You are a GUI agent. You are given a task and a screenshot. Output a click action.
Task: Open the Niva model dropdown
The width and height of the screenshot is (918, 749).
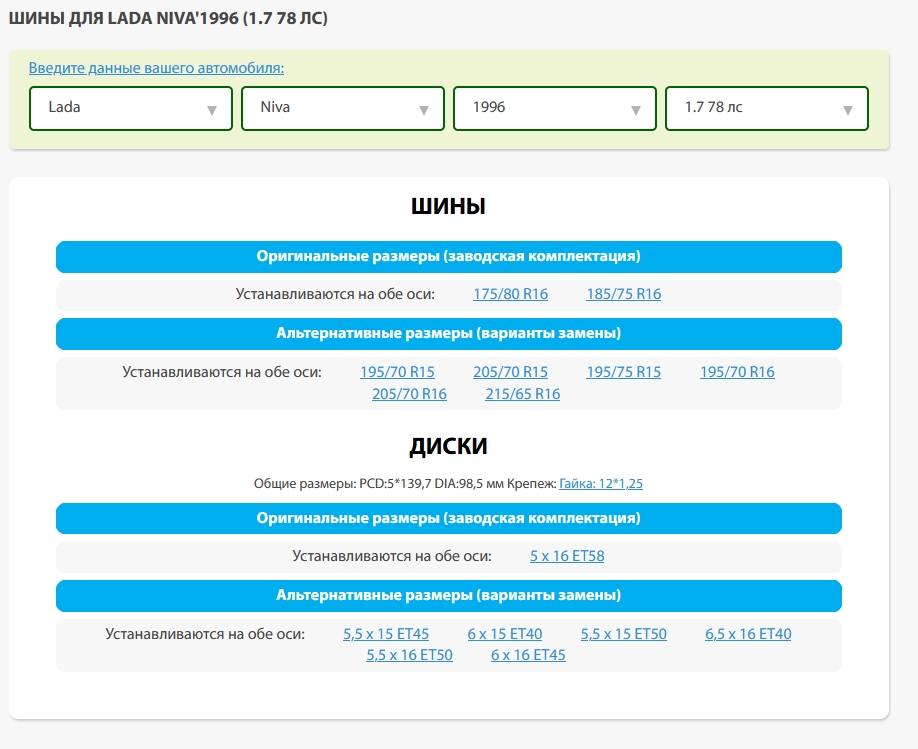[x=342, y=108]
